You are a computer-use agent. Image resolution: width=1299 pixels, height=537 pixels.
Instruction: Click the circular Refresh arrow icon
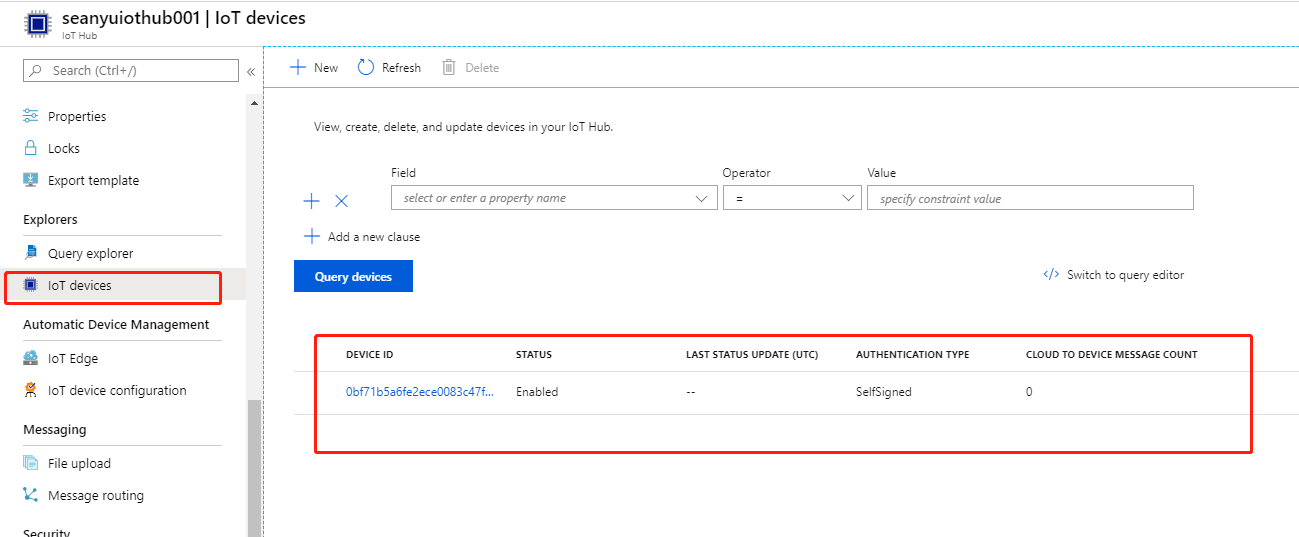click(366, 67)
